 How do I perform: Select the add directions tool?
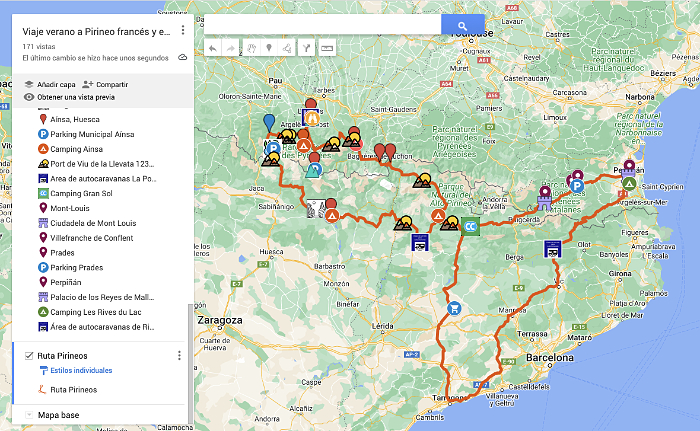[306, 48]
